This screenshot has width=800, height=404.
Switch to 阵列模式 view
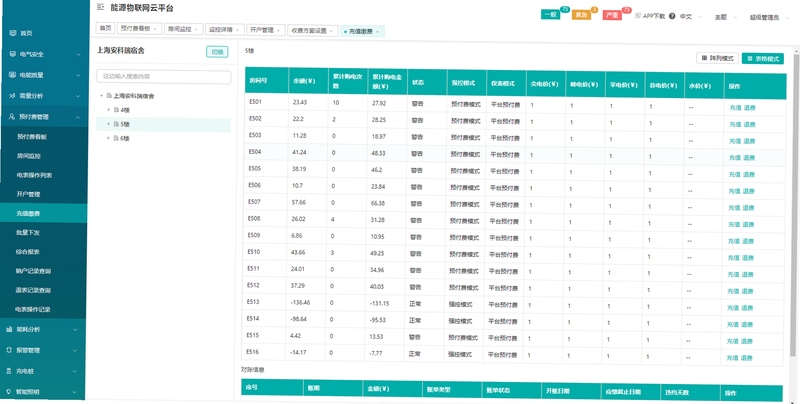[x=717, y=58]
